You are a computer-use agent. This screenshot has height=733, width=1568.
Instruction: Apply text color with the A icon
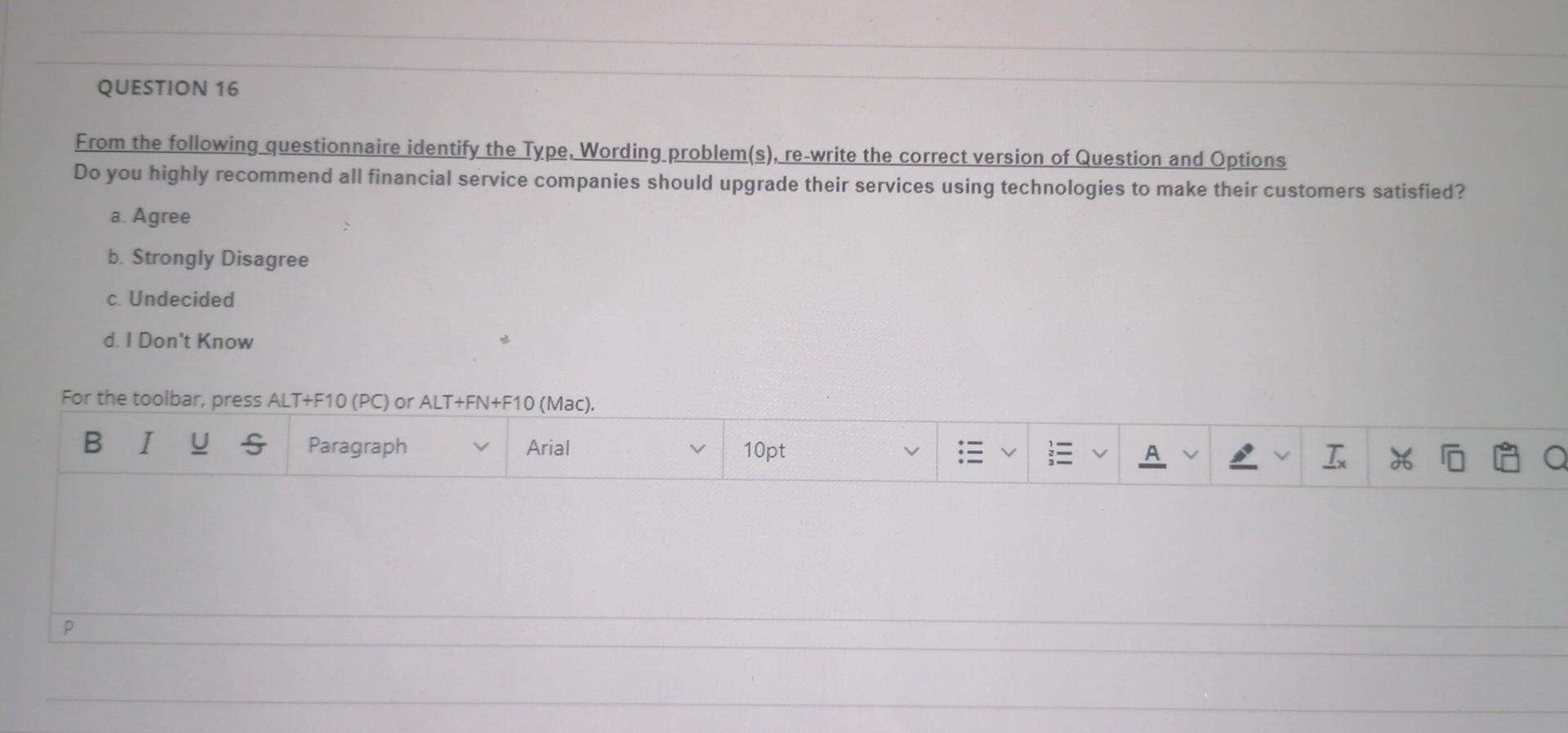pos(1152,455)
